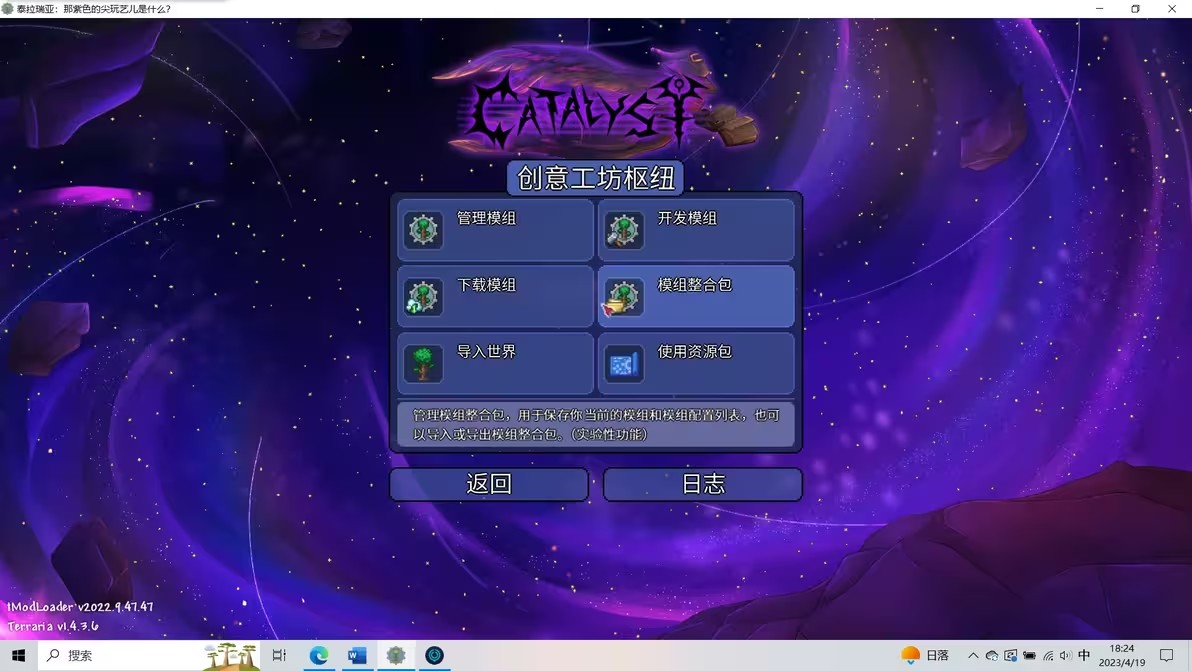This screenshot has height=671, width=1192.
Task: Open the 日志 (Logs) panel
Action: [x=702, y=484]
